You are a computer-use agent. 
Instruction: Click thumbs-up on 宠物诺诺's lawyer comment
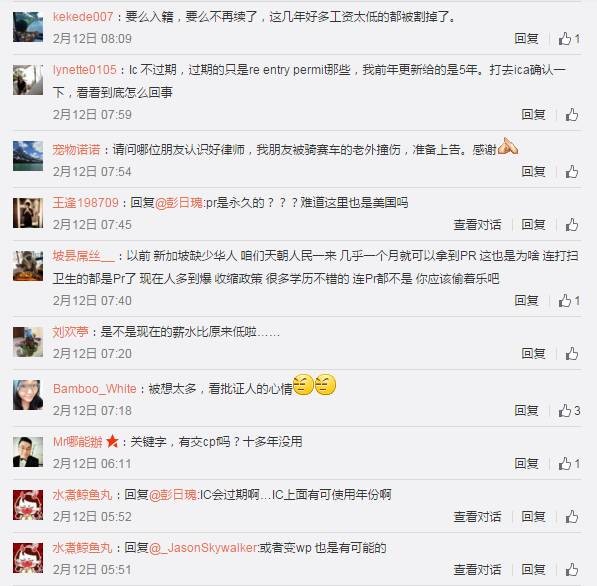tap(571, 172)
